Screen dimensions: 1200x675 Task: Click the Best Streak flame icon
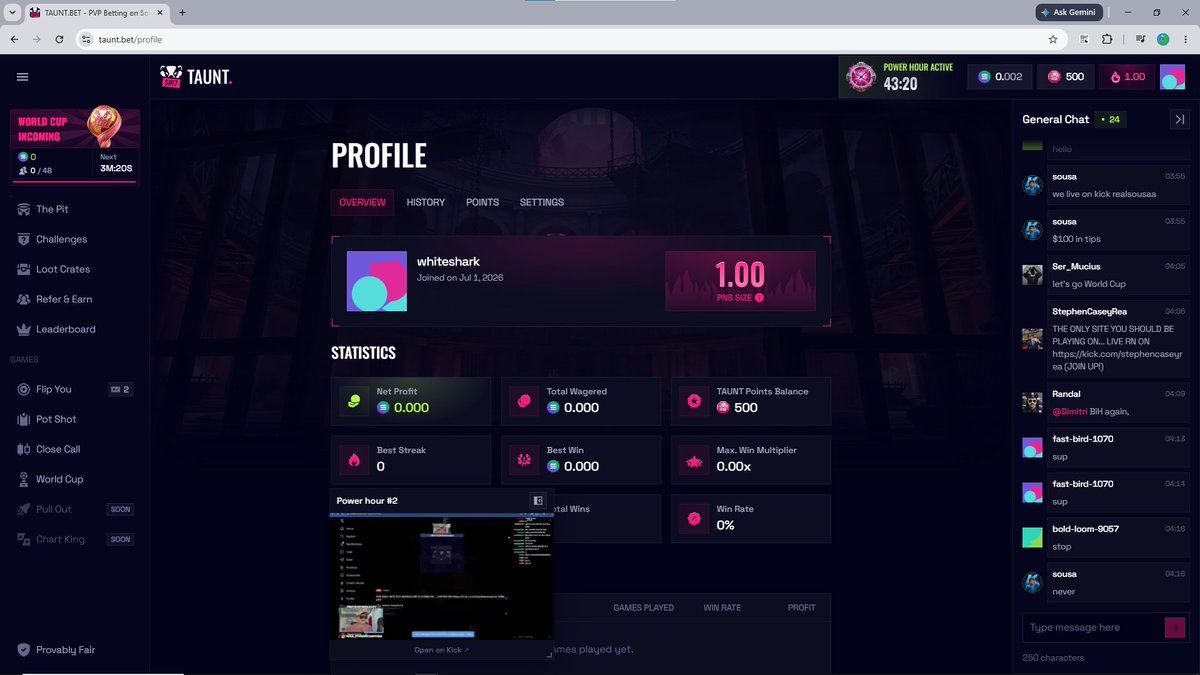click(354, 459)
